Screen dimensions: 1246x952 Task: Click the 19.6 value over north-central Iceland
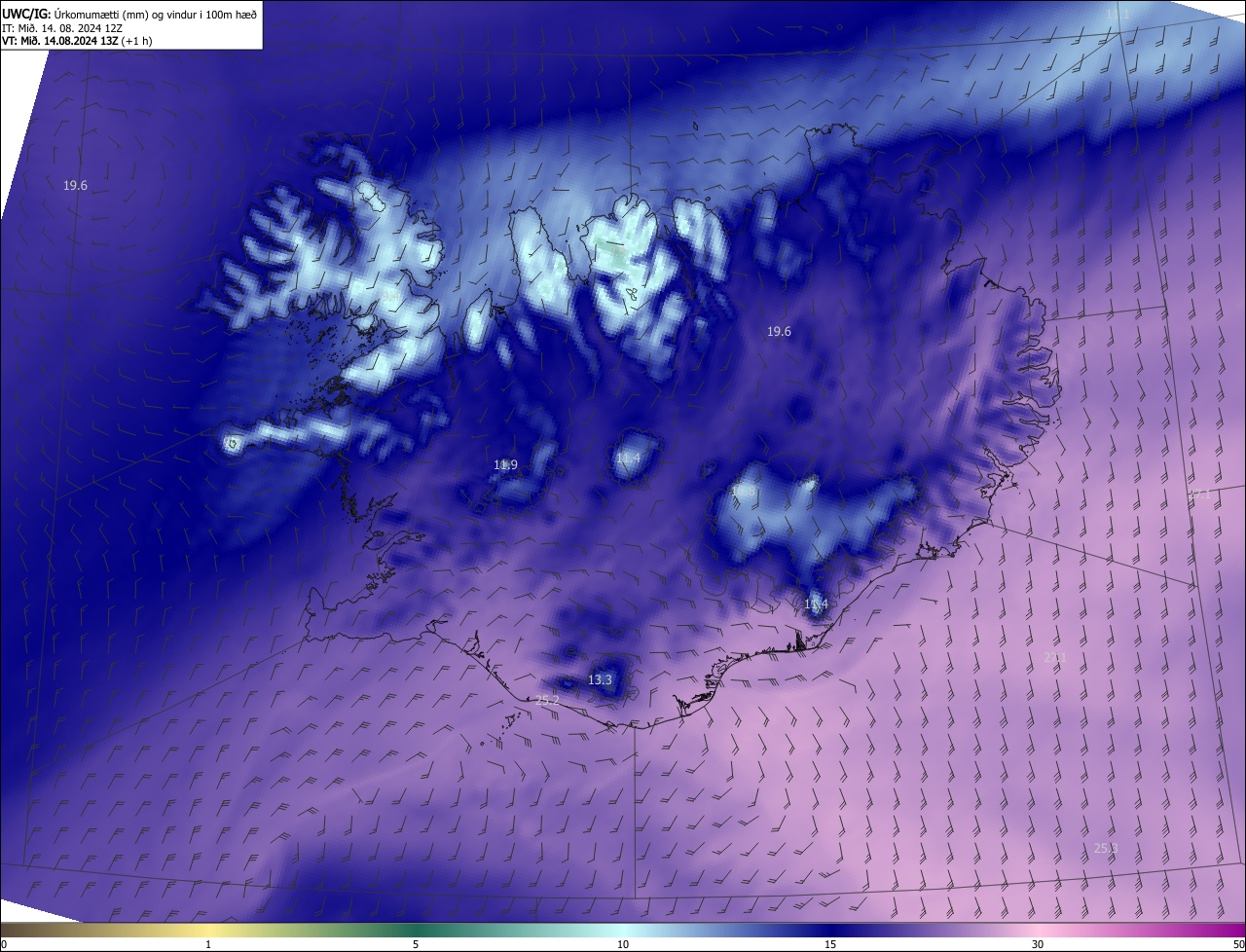pyautogui.click(x=779, y=332)
